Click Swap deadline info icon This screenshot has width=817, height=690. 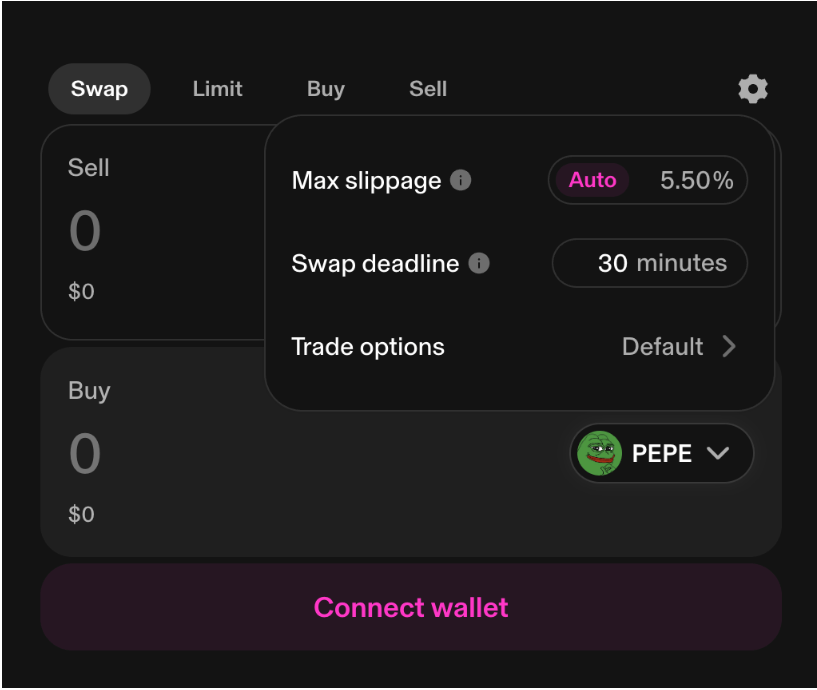point(479,264)
